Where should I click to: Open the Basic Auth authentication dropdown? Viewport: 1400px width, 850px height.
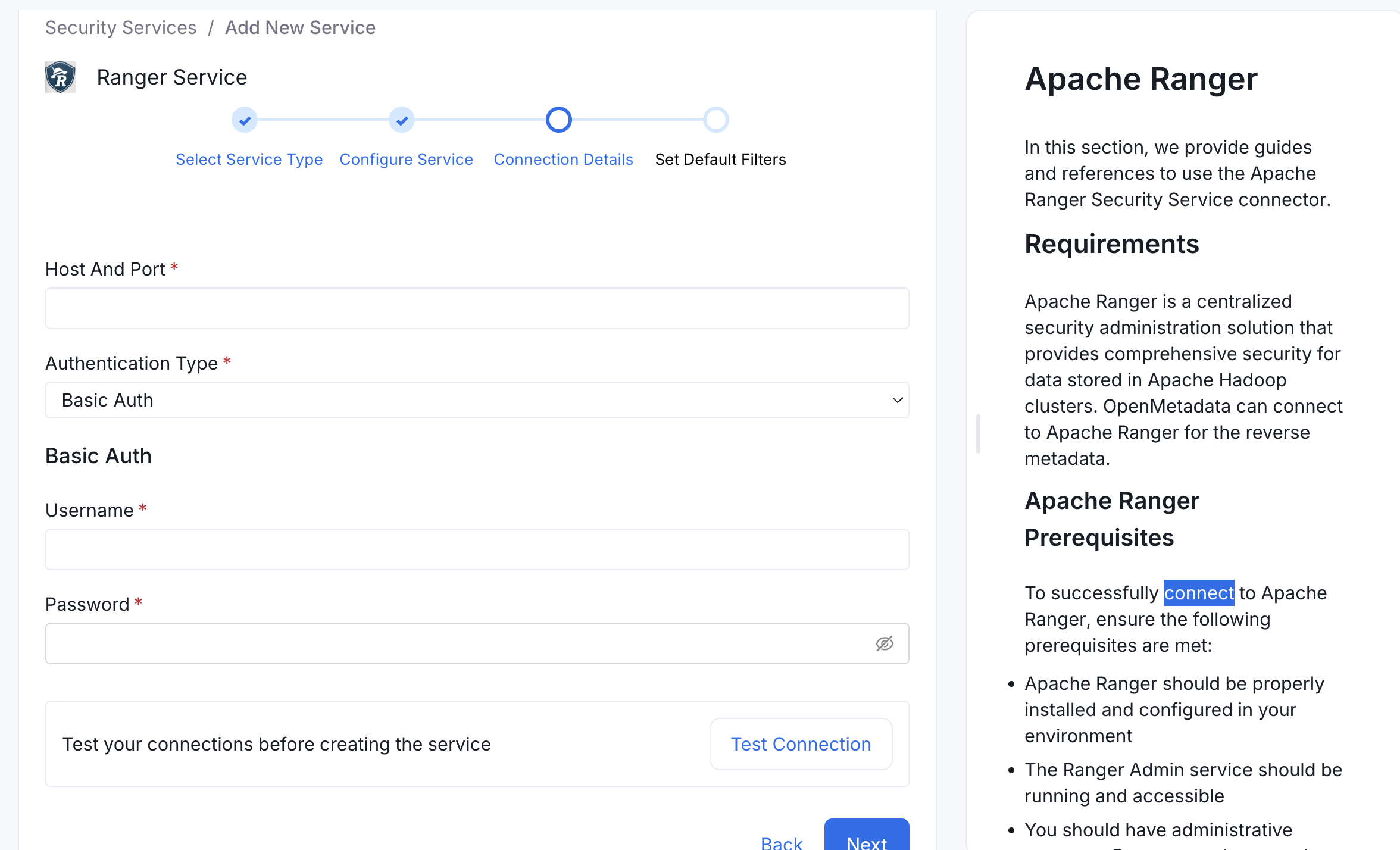(476, 399)
